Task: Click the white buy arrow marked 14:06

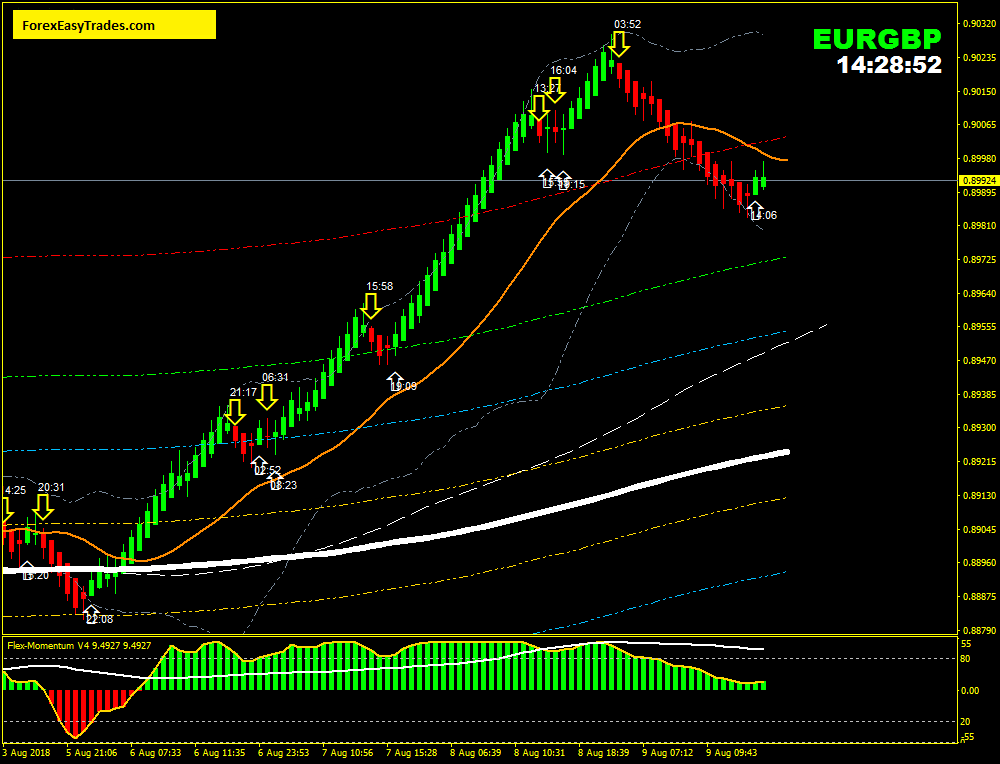Action: 755,208
